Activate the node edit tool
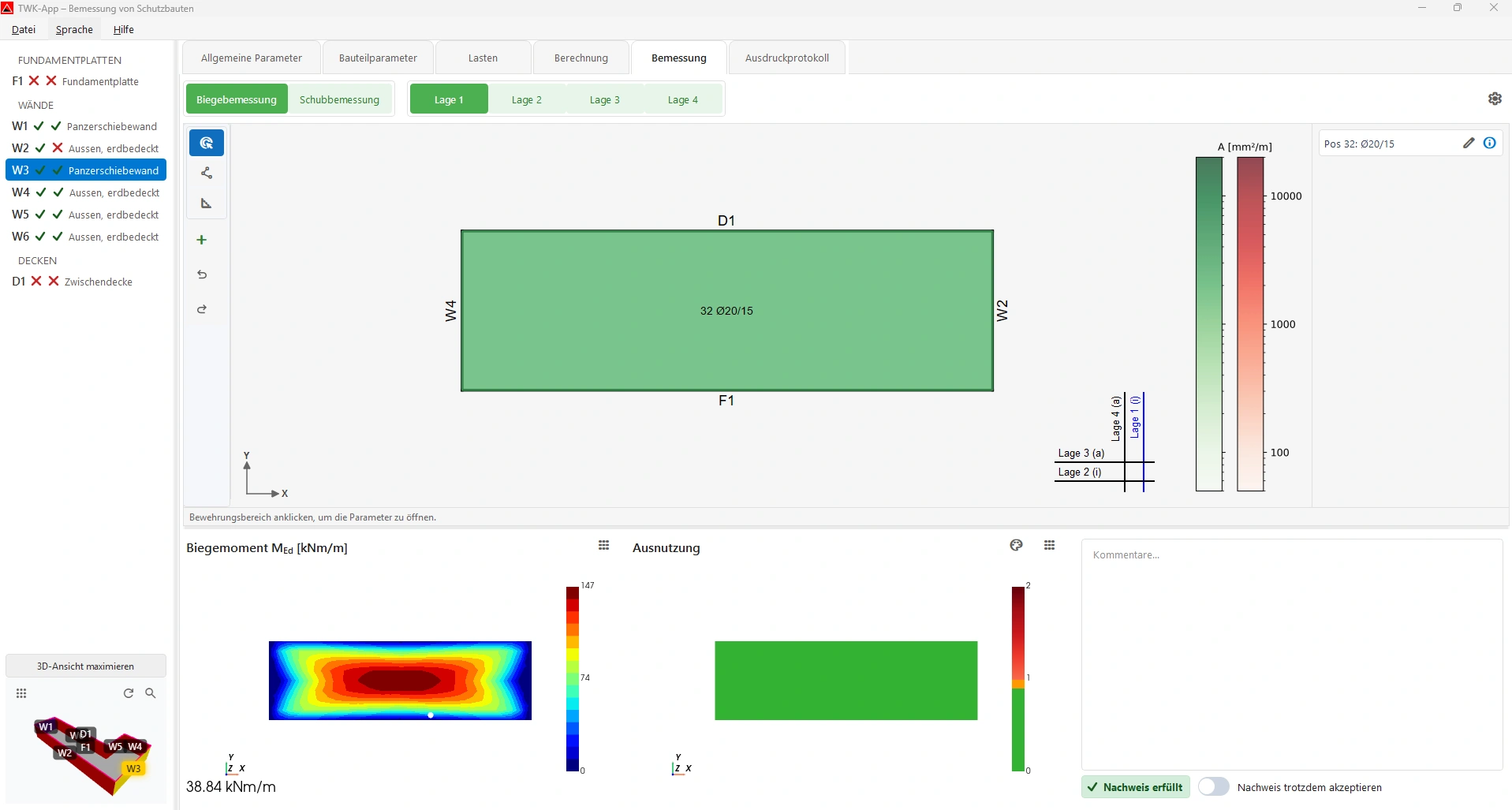 (x=207, y=173)
